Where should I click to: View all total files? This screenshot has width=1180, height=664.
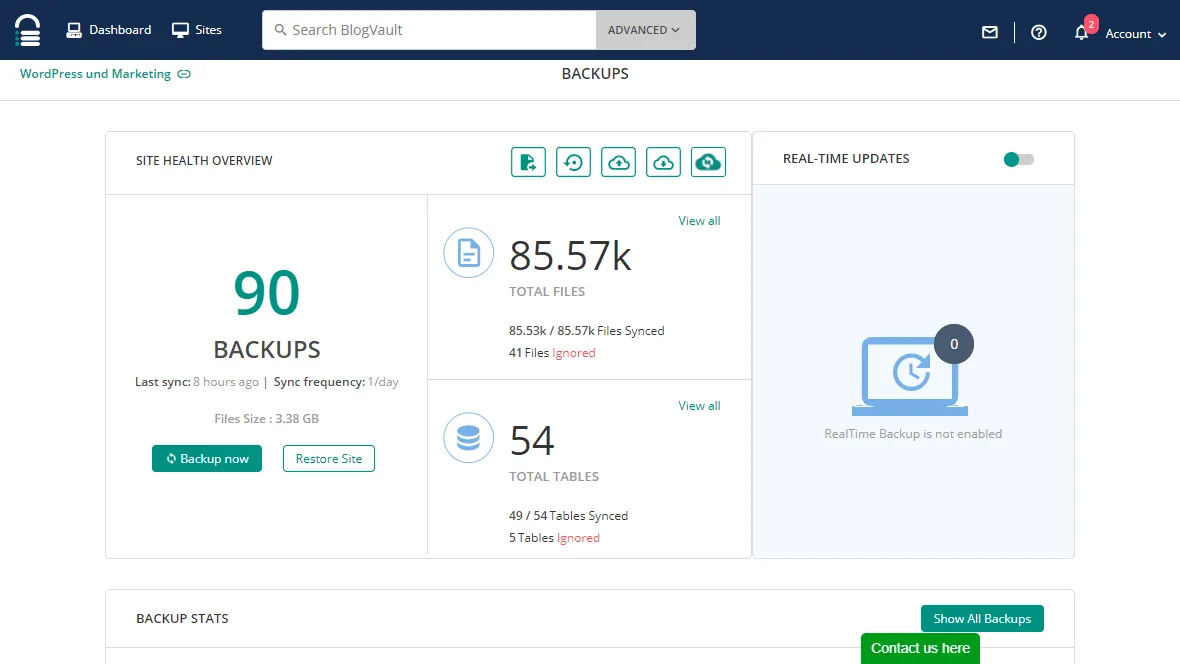pos(699,221)
